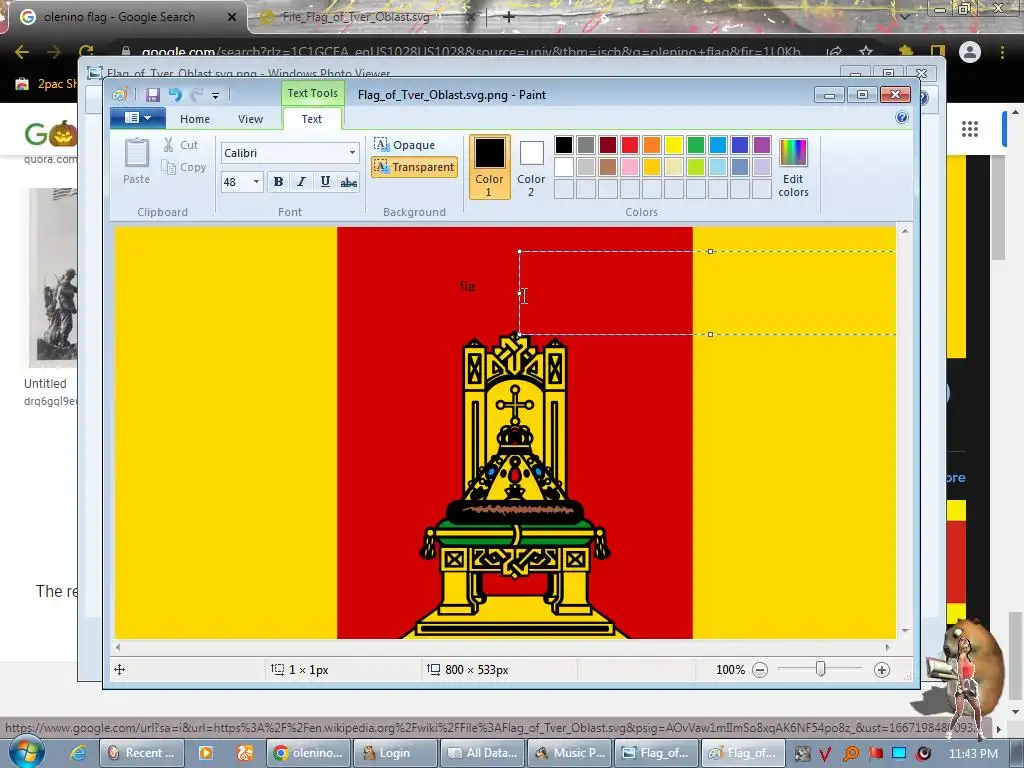
Task: Open the Google apps grid icon
Action: click(970, 129)
